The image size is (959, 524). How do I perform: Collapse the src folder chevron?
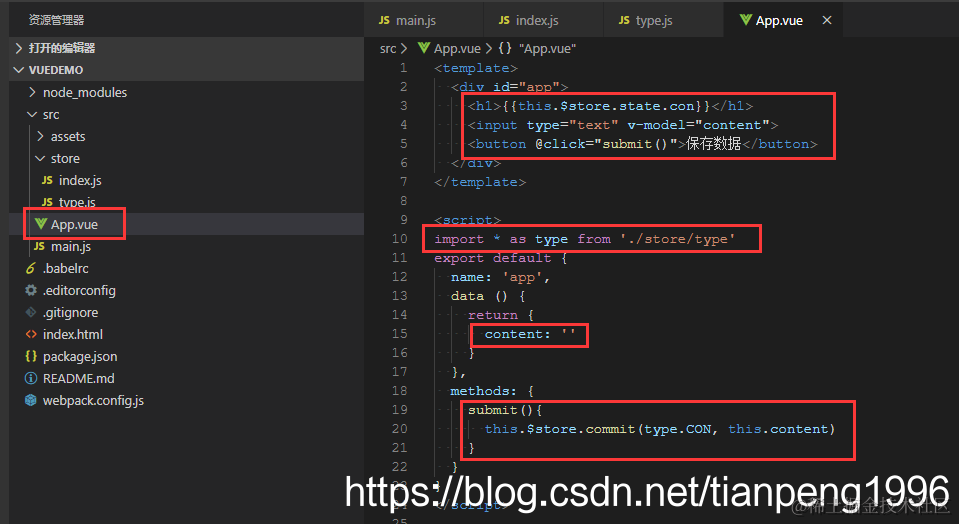[32, 114]
